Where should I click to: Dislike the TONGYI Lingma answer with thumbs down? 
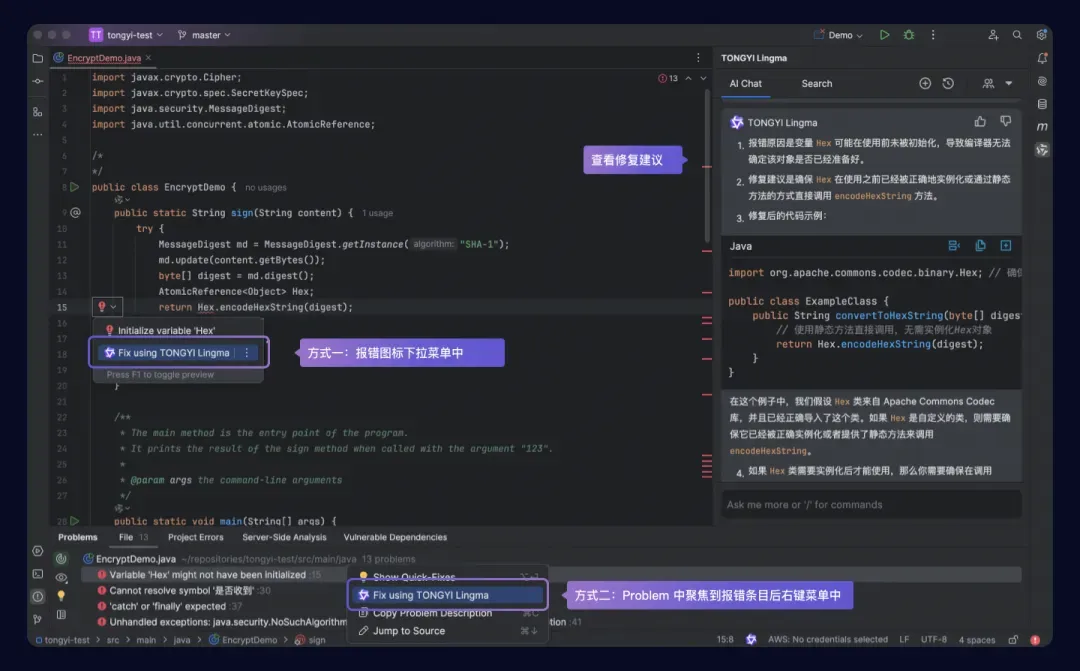pos(1006,122)
